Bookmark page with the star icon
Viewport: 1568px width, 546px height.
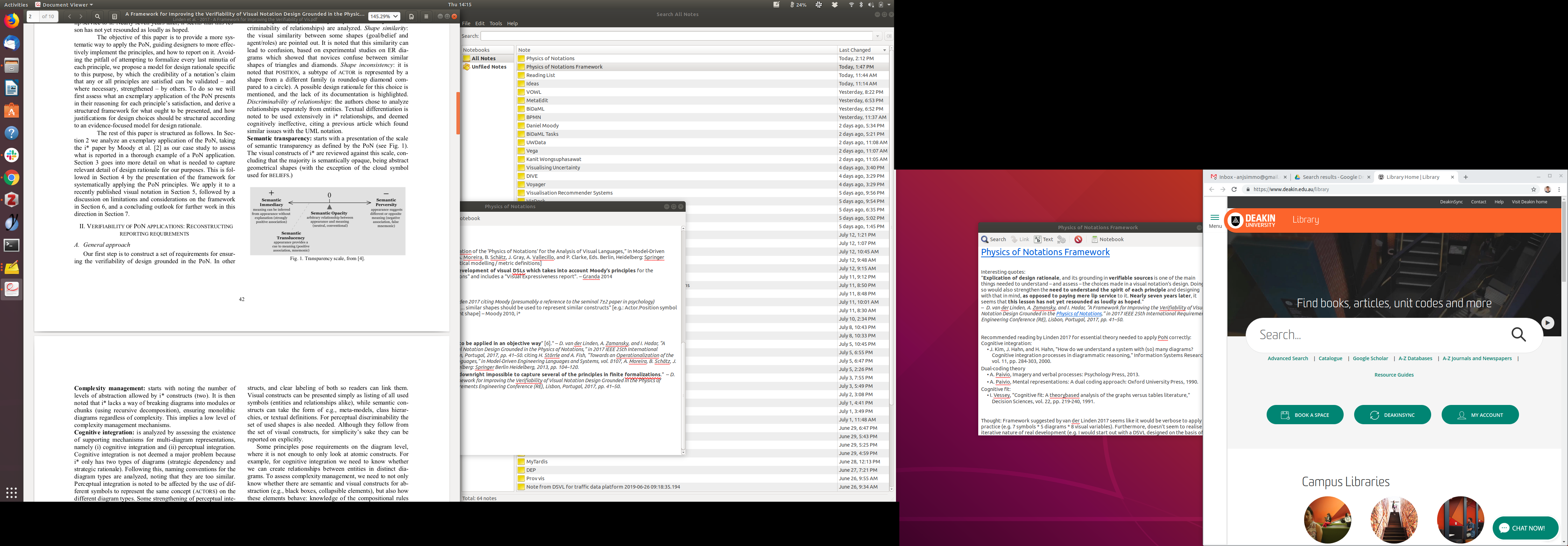(x=1534, y=189)
